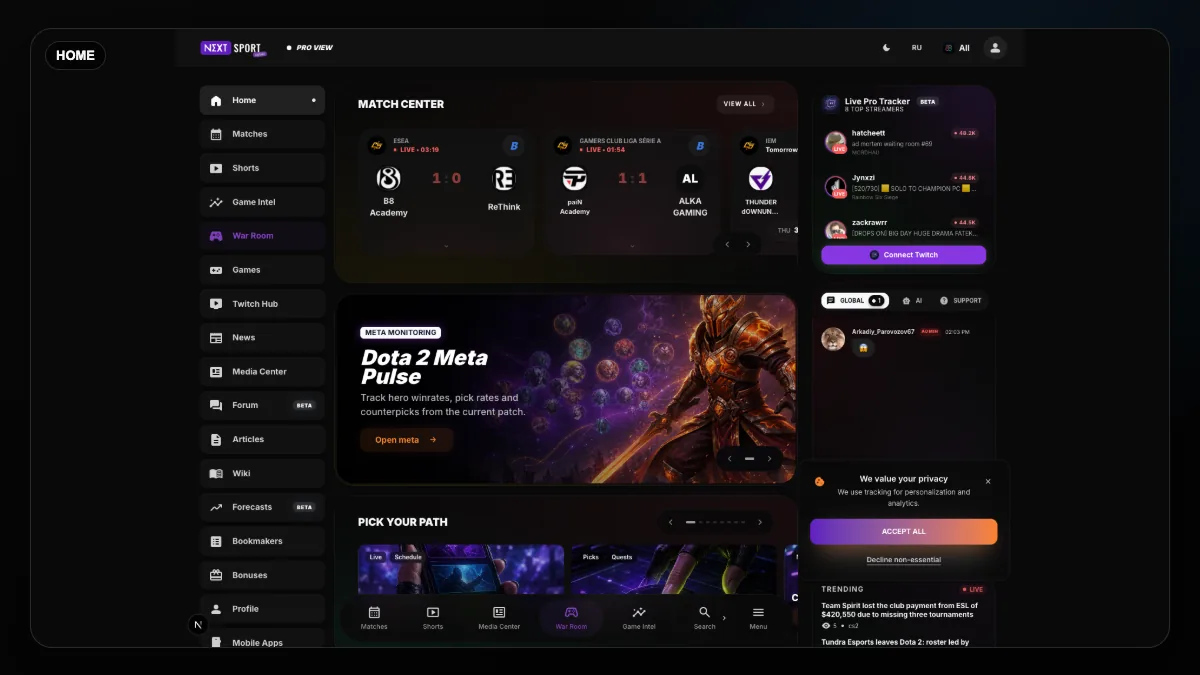Open hatcheett's live stream entry

tap(904, 141)
